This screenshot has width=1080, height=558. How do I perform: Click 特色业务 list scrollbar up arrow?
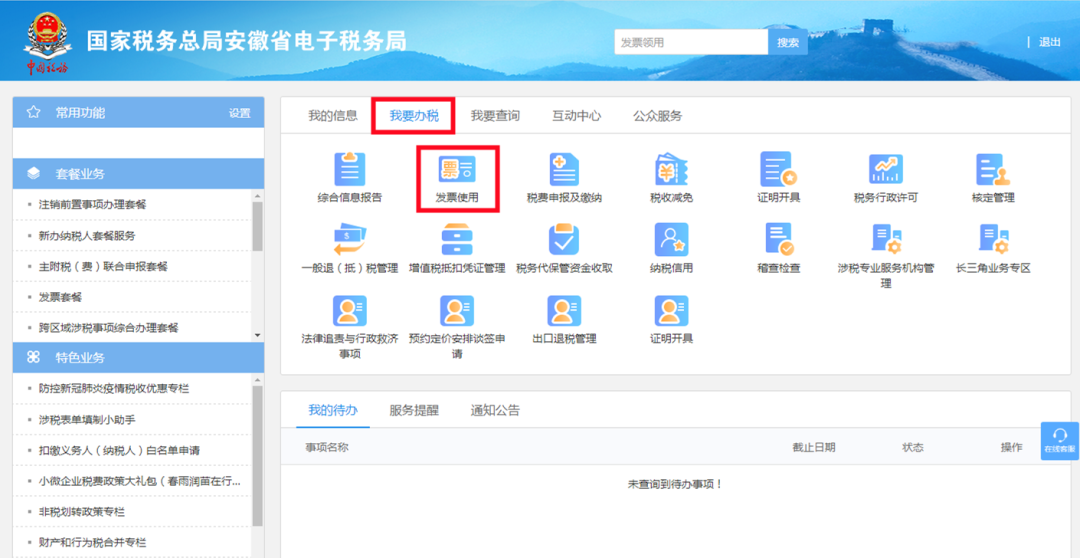[x=258, y=380]
